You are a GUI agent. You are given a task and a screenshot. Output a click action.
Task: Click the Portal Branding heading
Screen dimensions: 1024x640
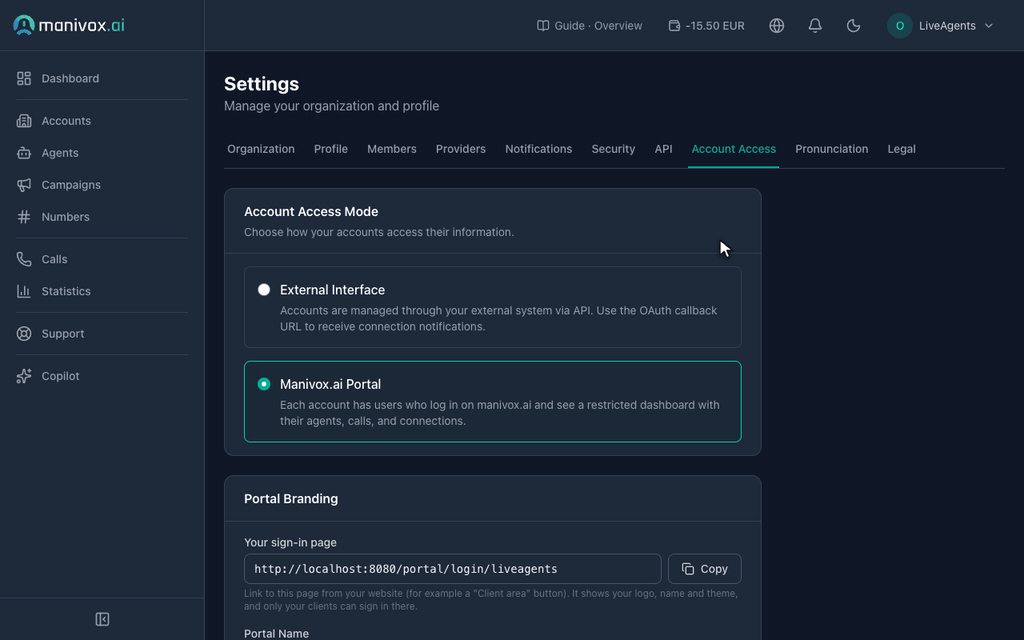tap(291, 499)
